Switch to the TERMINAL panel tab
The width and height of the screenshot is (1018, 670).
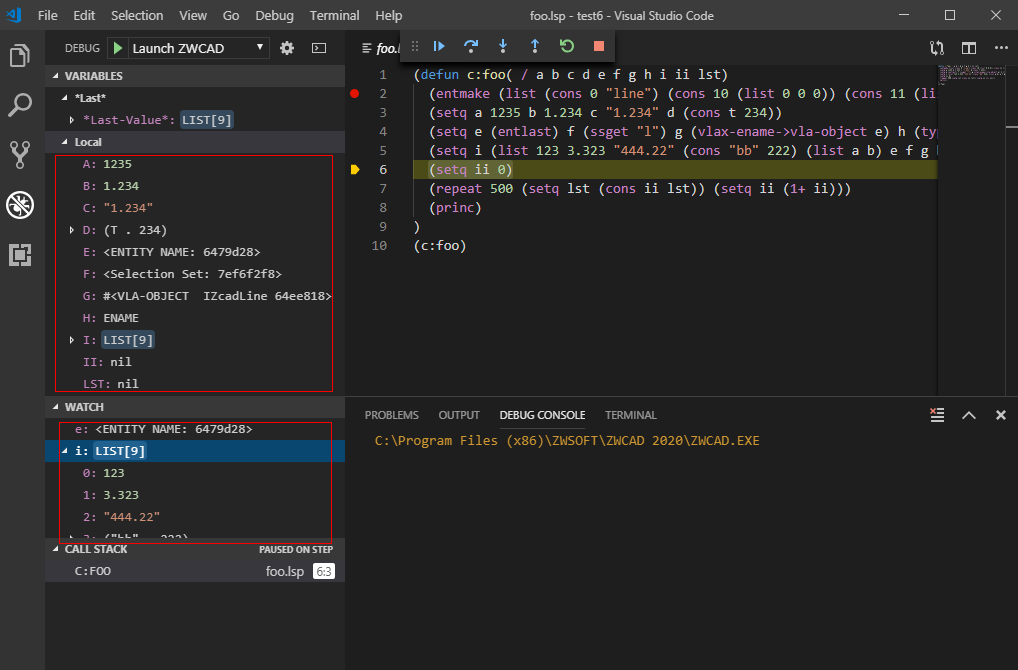pos(630,415)
